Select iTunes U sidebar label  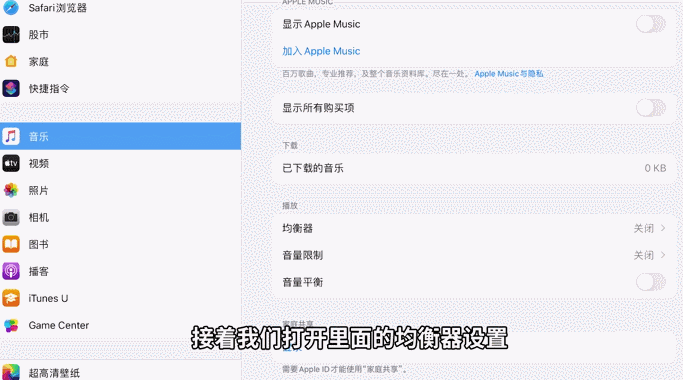(48, 299)
